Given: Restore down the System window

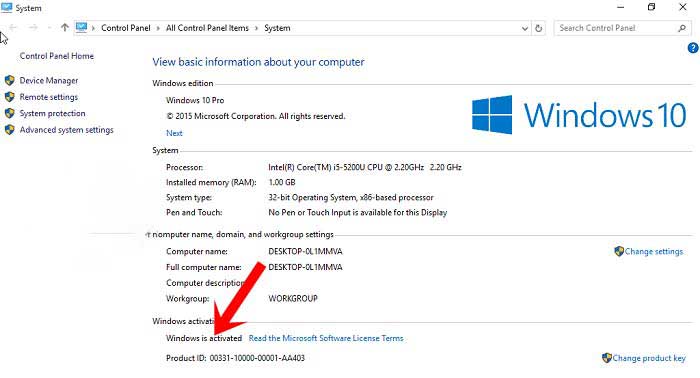Looking at the screenshot, I should point(651,7).
